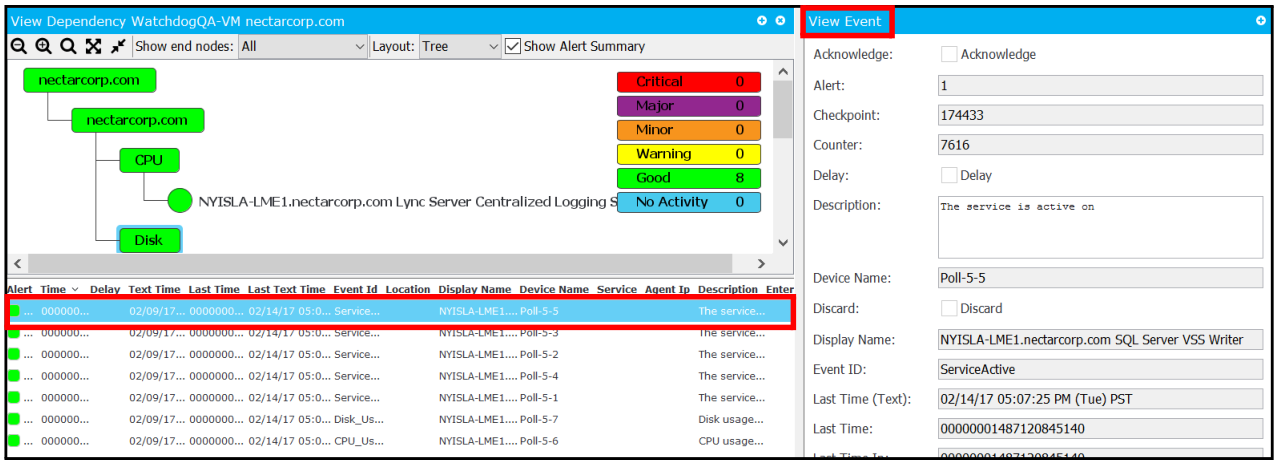Click green status icon in Poll-5-7 row
This screenshot has width=1278, height=465.
(x=14, y=419)
